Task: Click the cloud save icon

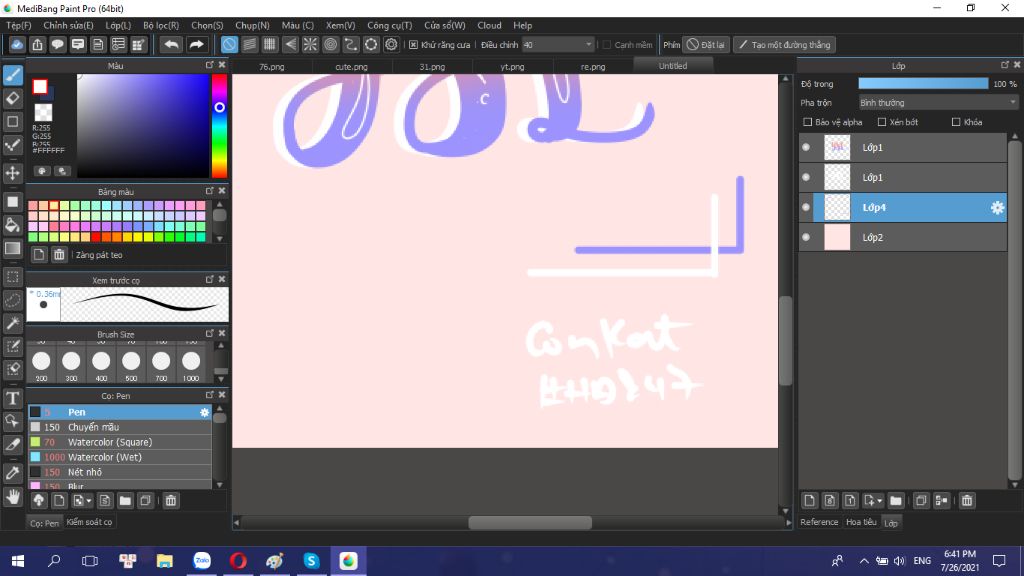Action: click(17, 44)
